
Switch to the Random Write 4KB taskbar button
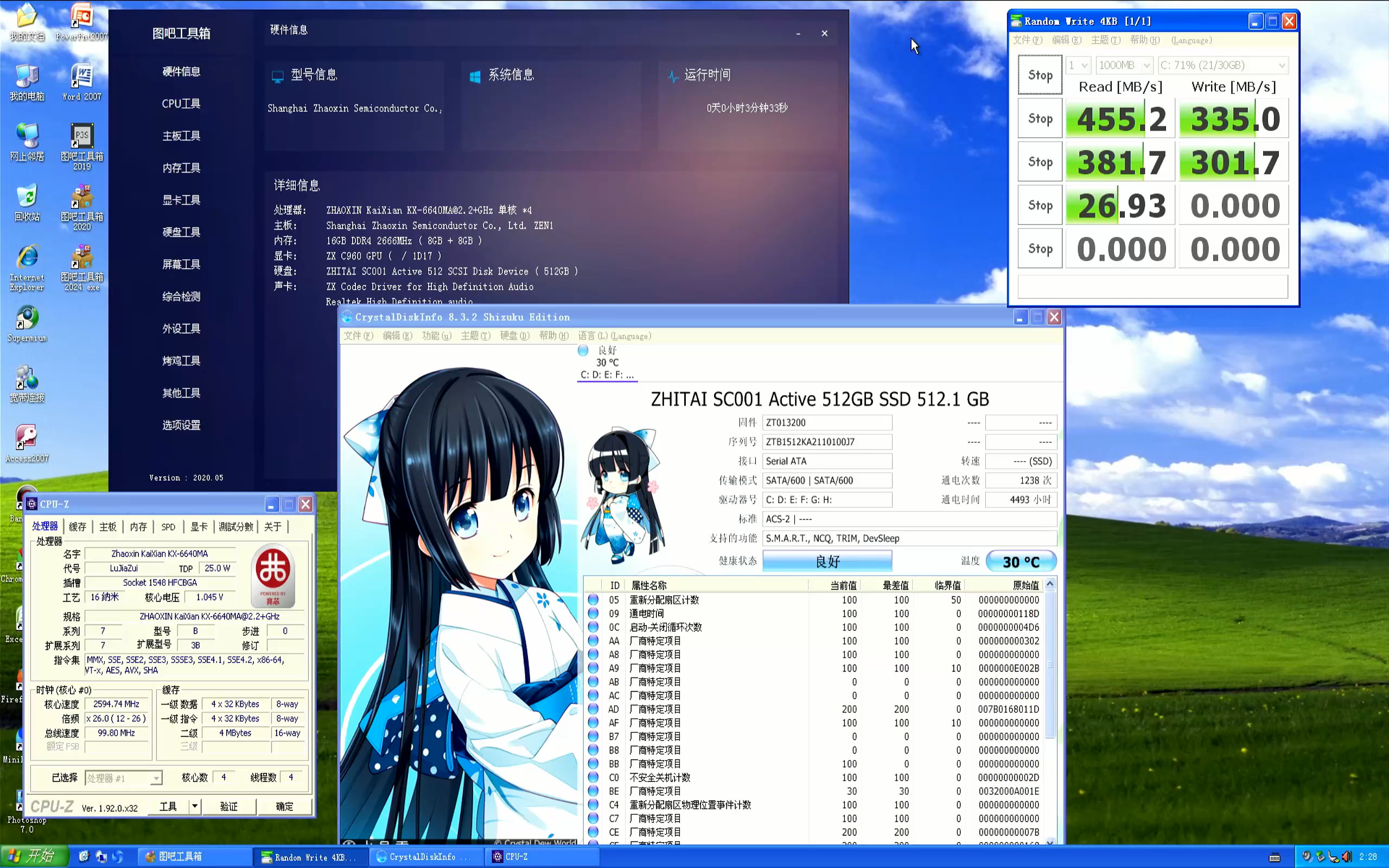pyautogui.click(x=310, y=857)
